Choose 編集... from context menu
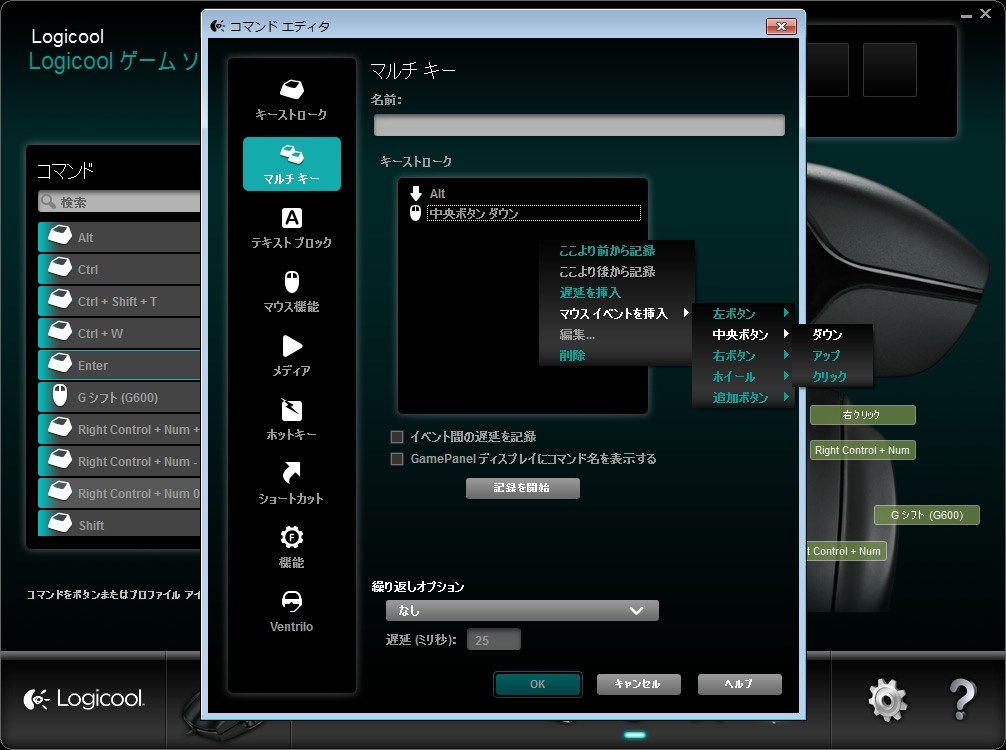The width and height of the screenshot is (1006, 750). (x=577, y=334)
